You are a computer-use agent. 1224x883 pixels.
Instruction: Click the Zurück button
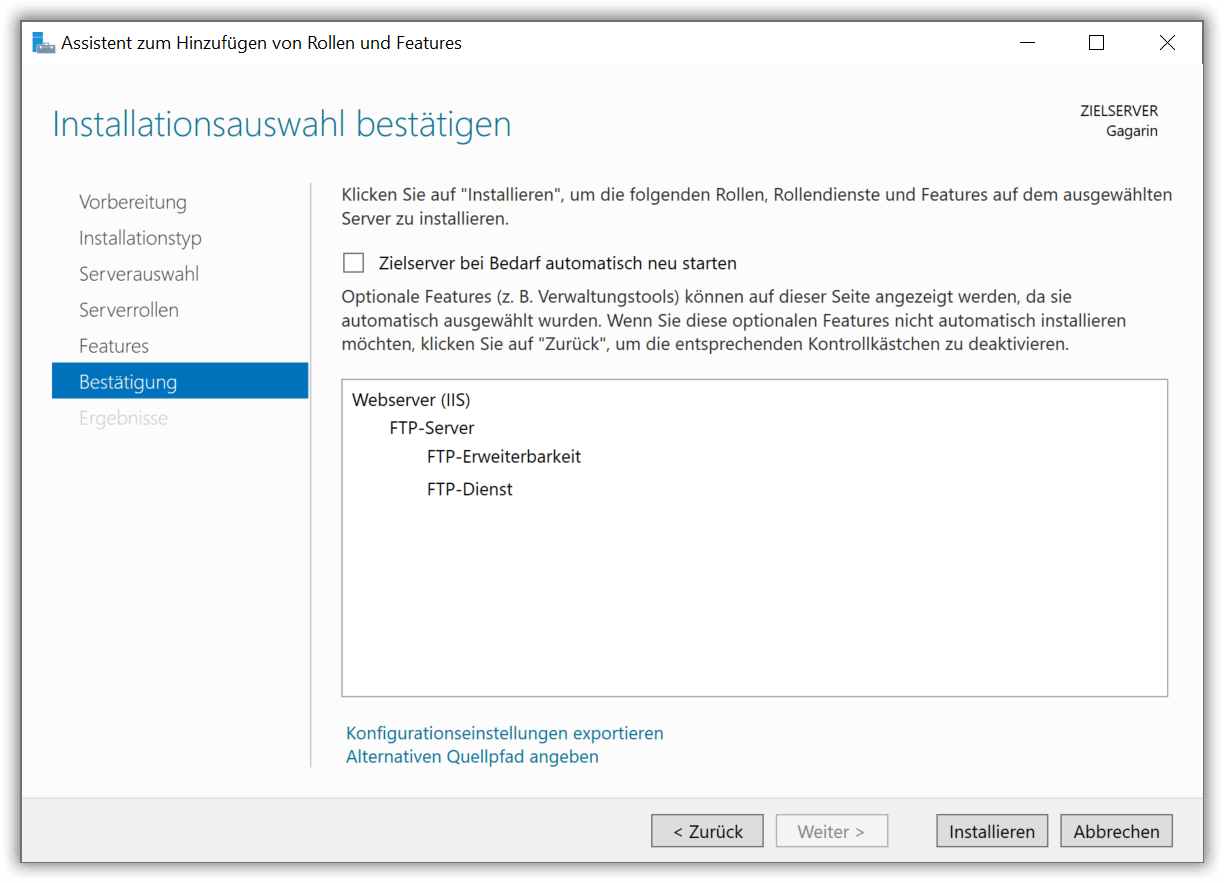coord(707,831)
